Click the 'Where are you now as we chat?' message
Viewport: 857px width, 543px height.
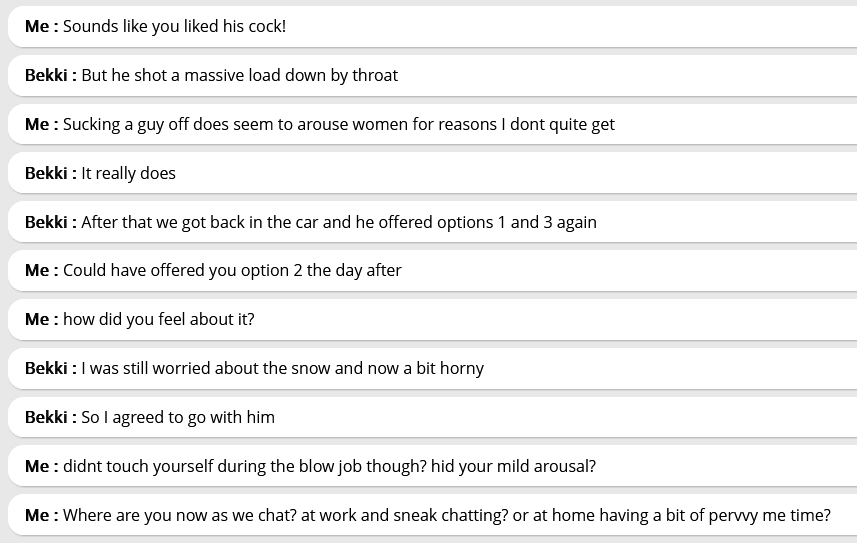pos(446,515)
